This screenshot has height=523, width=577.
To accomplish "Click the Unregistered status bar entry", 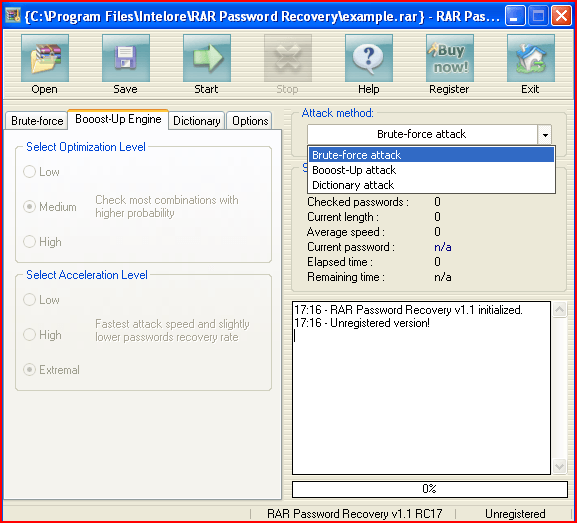I will 515,513.
